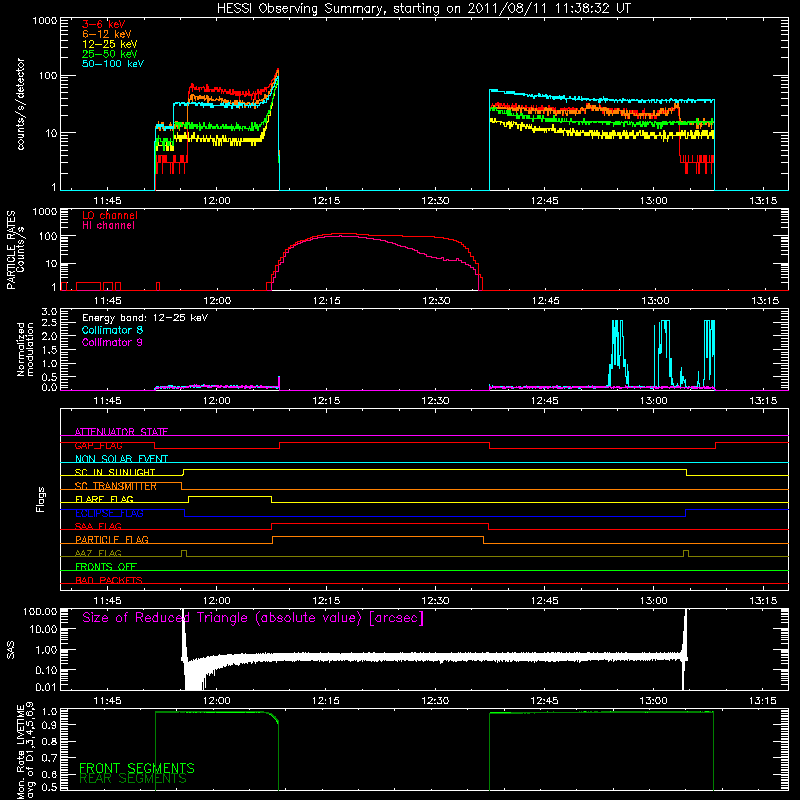Click the 'Size of Reduced Triangle' magenta caption

pyautogui.click(x=253, y=618)
